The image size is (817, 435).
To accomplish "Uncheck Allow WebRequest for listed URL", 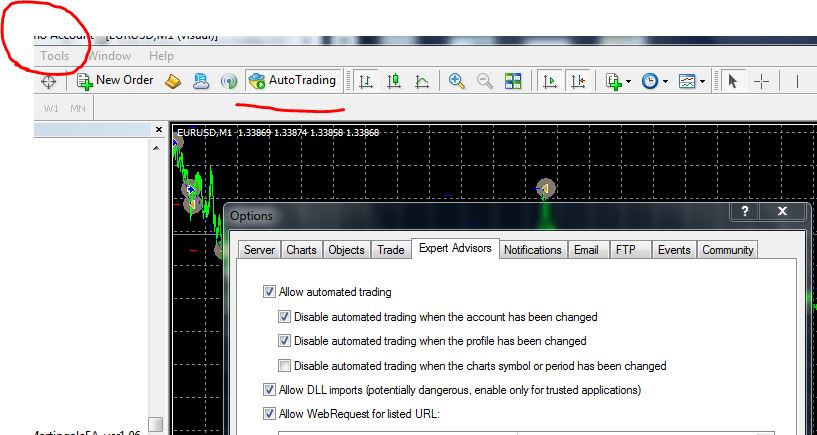I will click(x=269, y=414).
